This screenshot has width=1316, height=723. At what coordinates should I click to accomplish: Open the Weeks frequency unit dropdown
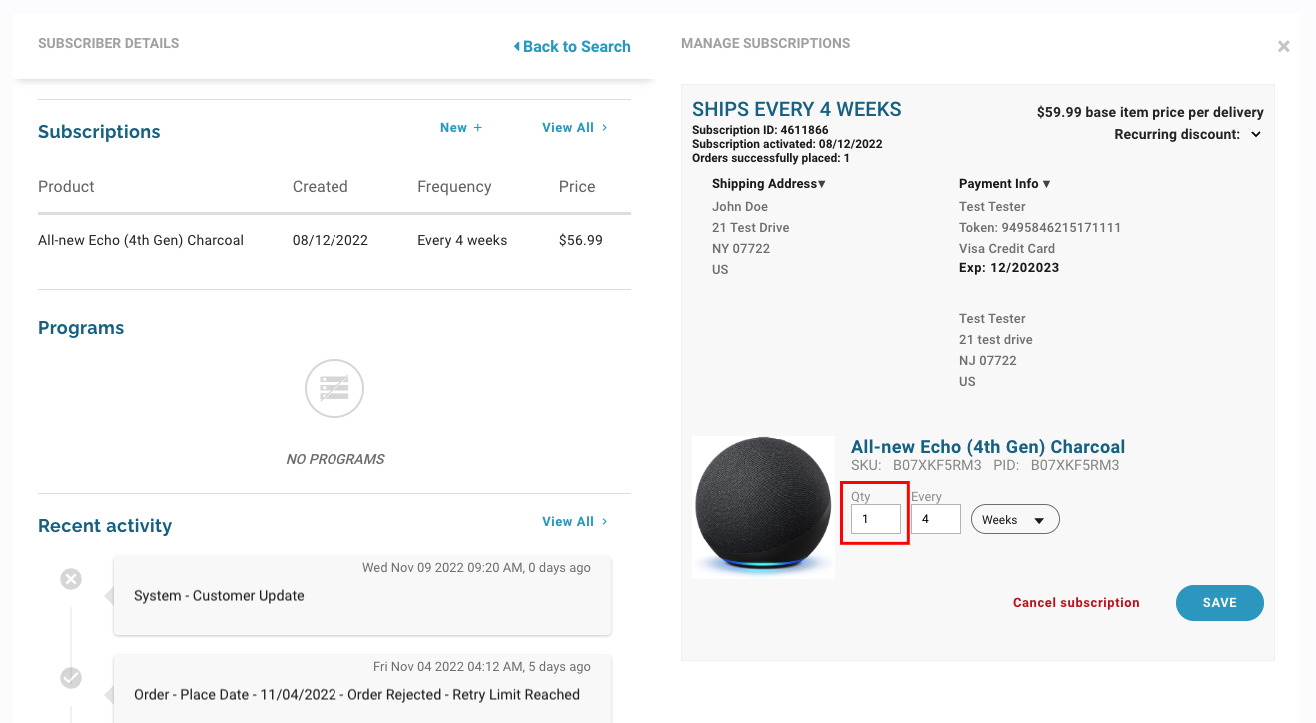pos(1015,519)
